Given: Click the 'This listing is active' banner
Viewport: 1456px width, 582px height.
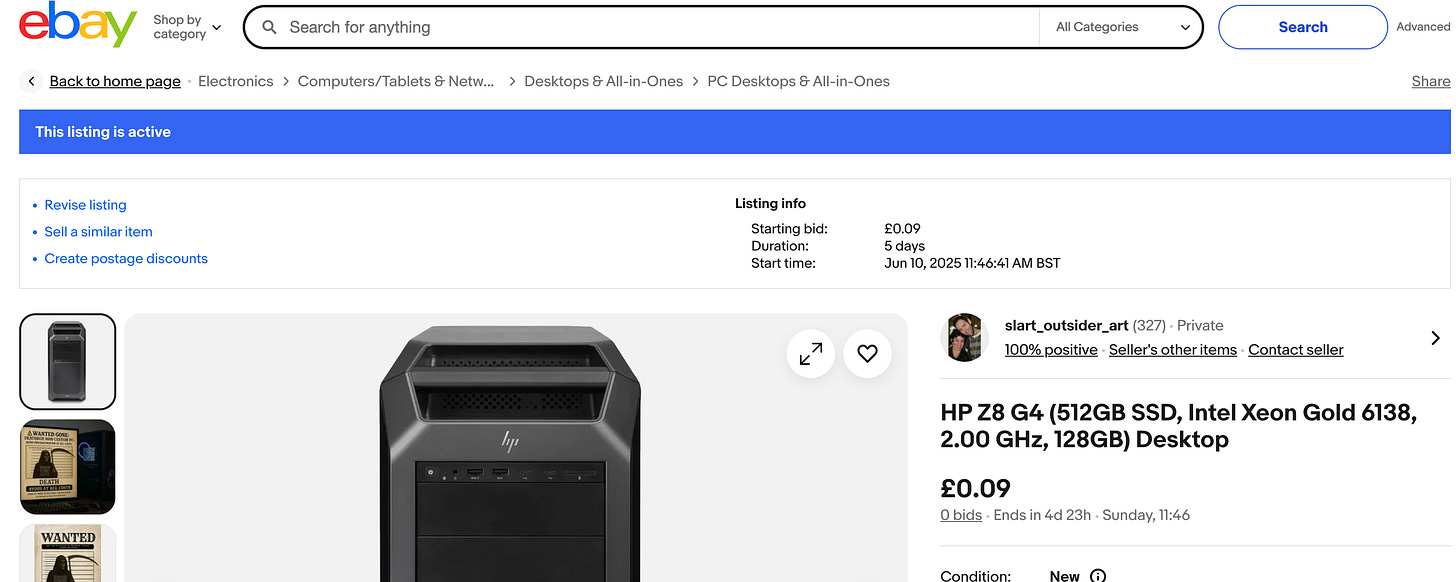Looking at the screenshot, I should [x=735, y=132].
